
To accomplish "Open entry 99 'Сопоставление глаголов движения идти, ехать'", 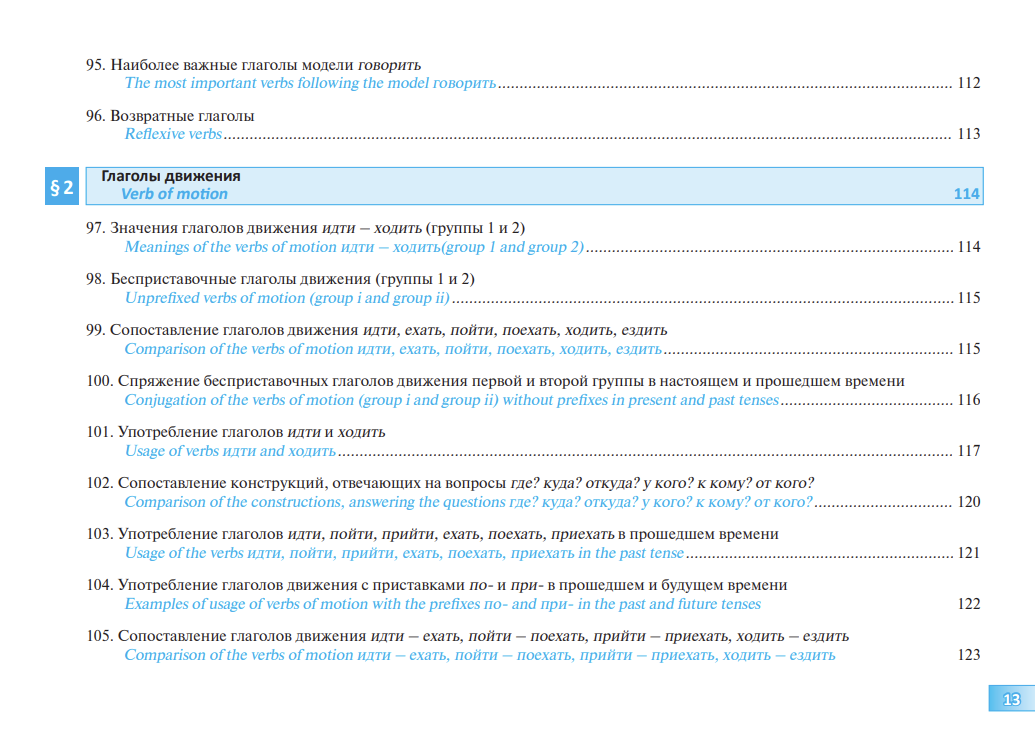I will [376, 330].
